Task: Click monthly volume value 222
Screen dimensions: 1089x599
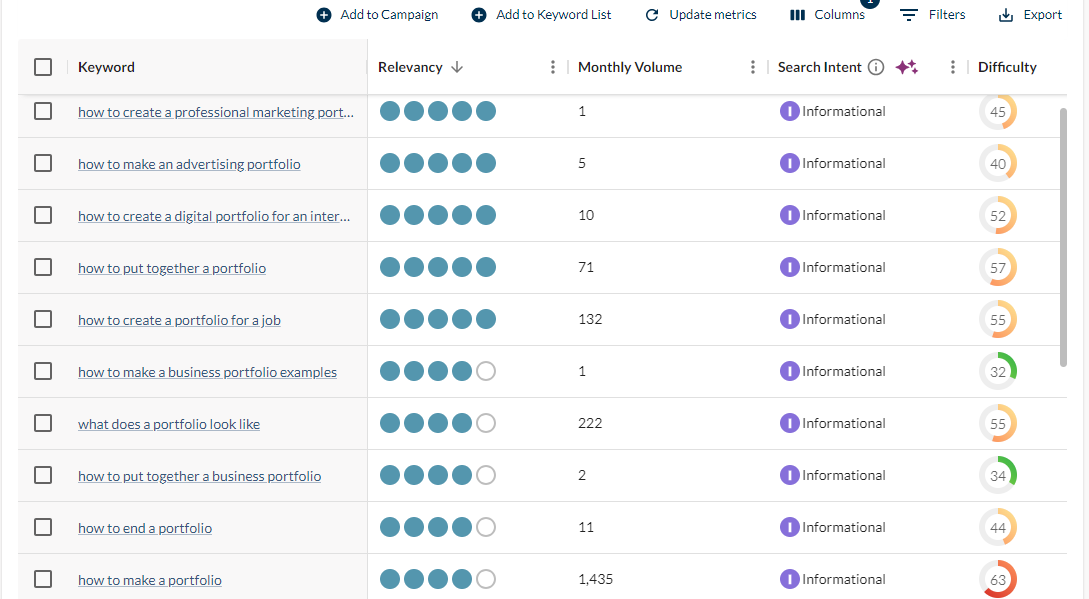Action: (590, 423)
